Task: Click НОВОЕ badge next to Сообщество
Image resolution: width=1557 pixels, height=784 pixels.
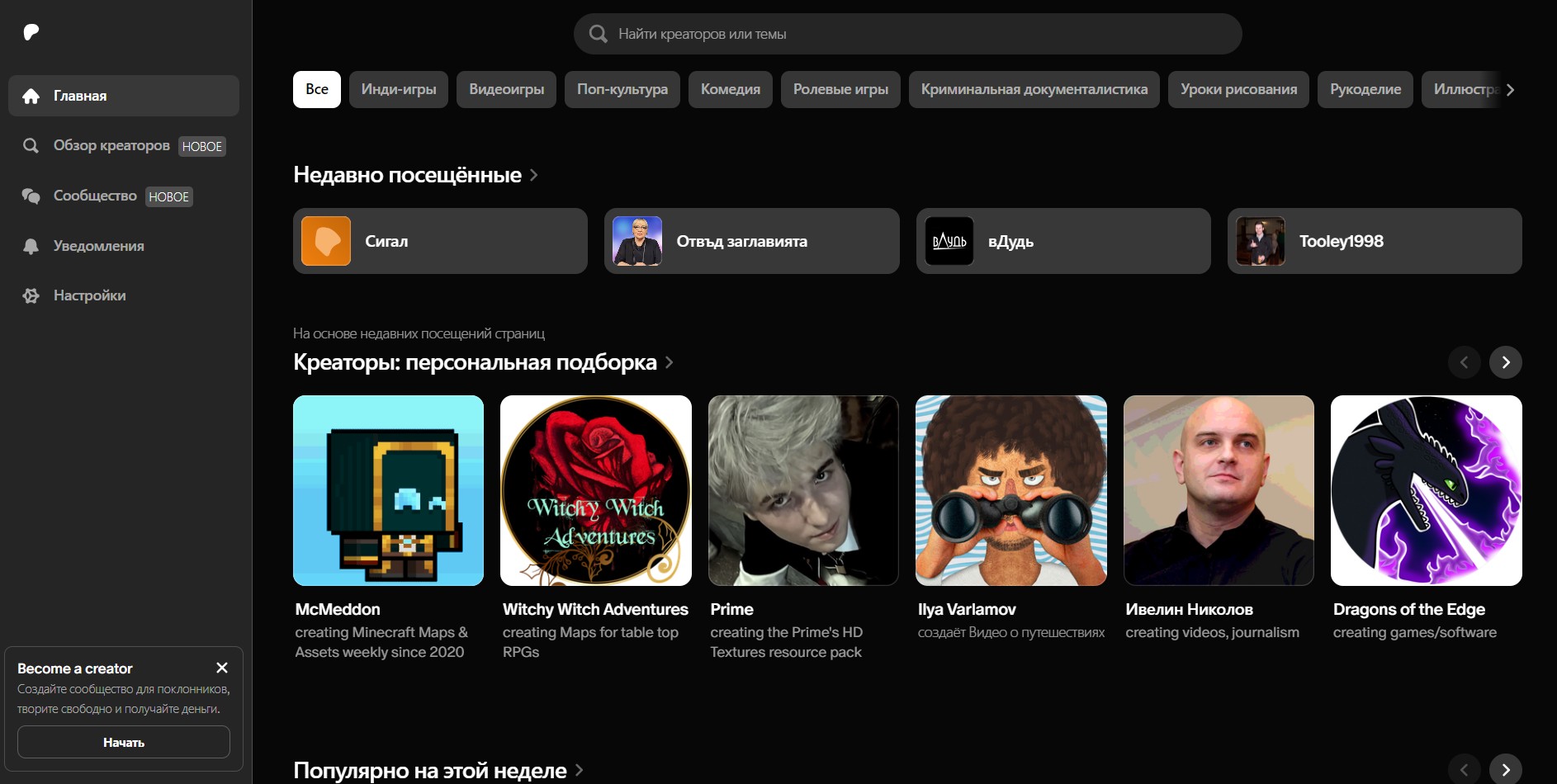Action: 169,196
